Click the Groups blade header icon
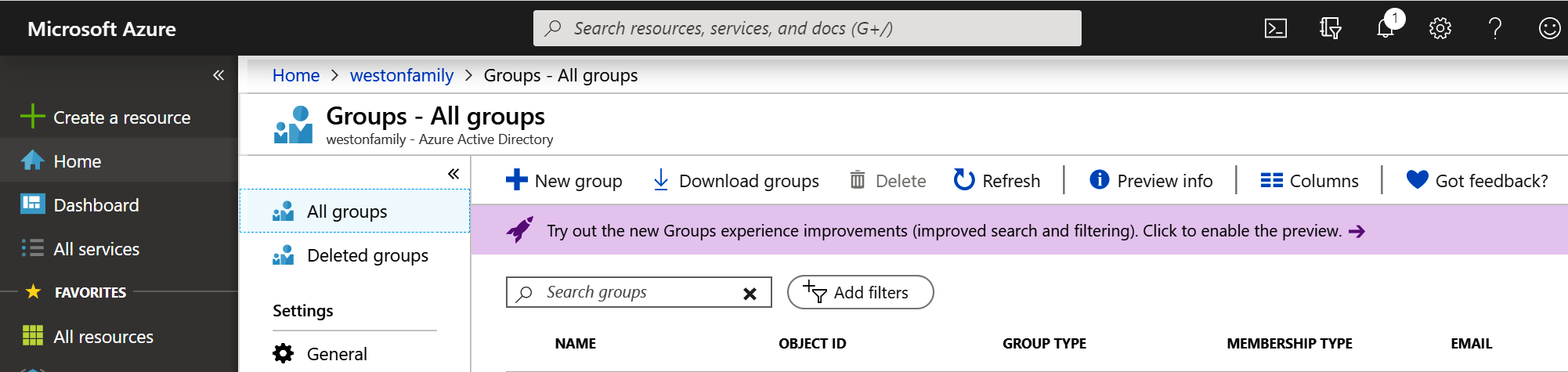This screenshot has height=372, width=1568. (293, 125)
